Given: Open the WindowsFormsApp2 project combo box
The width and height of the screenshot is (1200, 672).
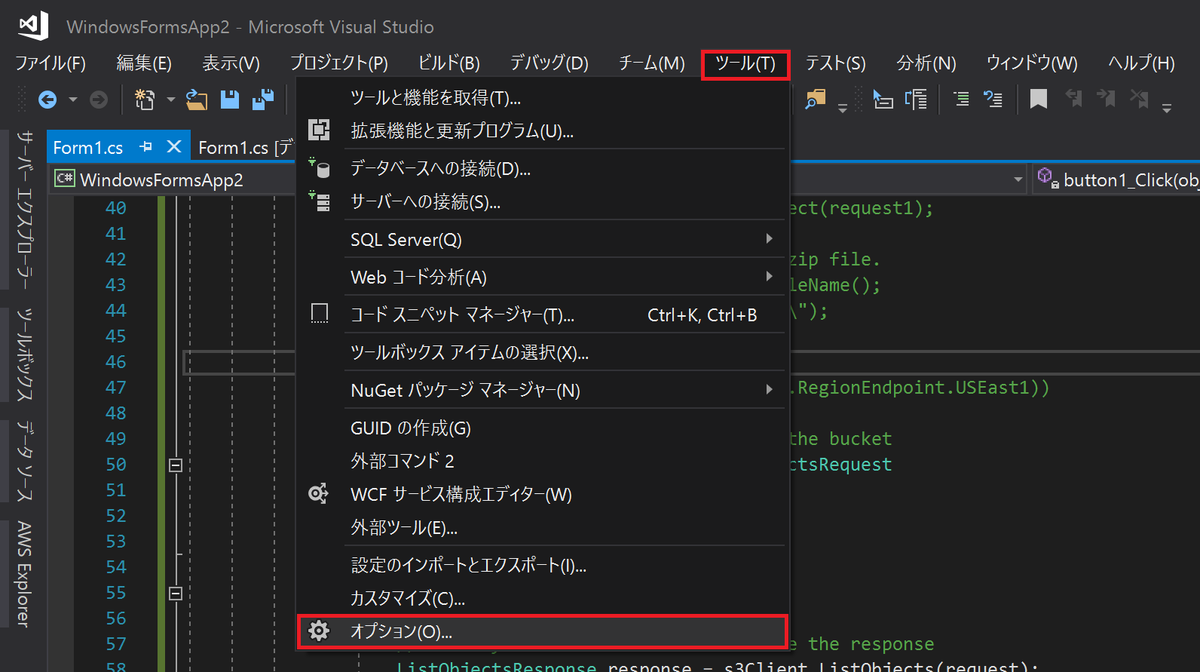Looking at the screenshot, I should (x=173, y=179).
